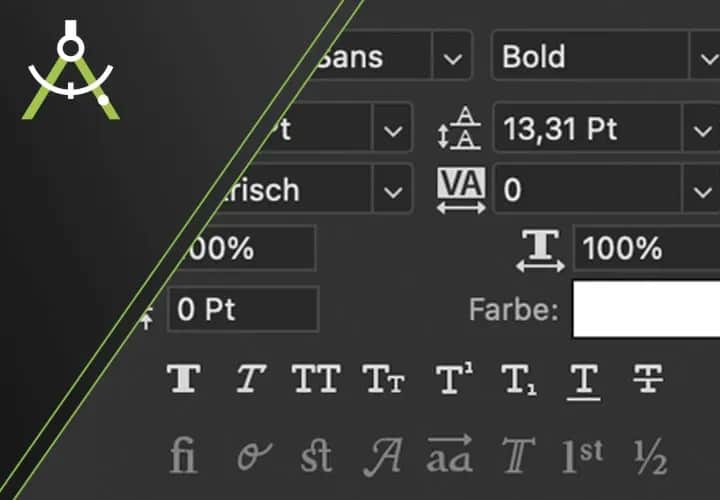
Task: Enable ordinals (1st) OpenType feature
Action: pyautogui.click(x=582, y=456)
